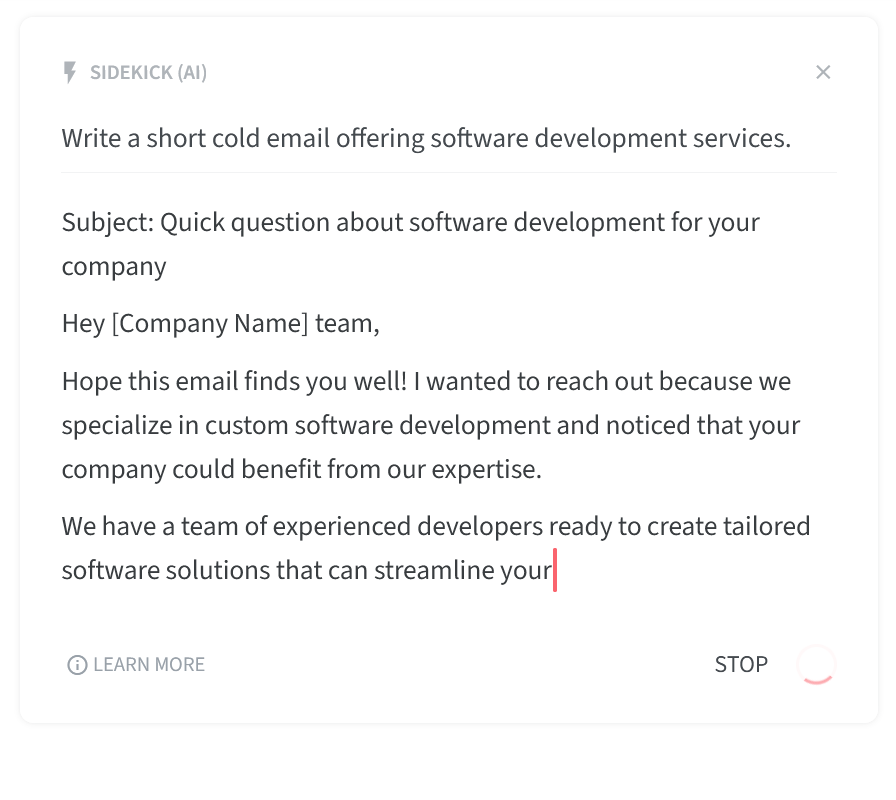Screen dimensions: 896x800
Task: Click the red text cursor after "your"
Action: pos(555,570)
